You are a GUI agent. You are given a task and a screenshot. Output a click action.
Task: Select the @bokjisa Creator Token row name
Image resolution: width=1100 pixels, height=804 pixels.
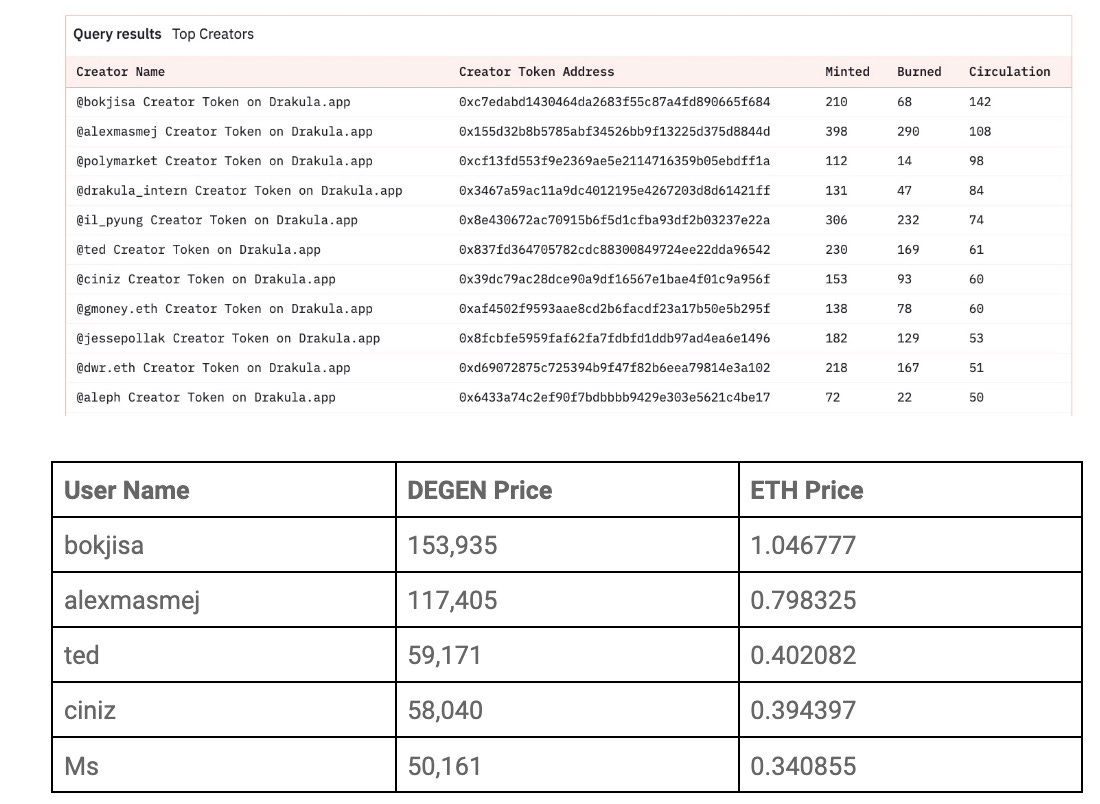[x=213, y=102]
